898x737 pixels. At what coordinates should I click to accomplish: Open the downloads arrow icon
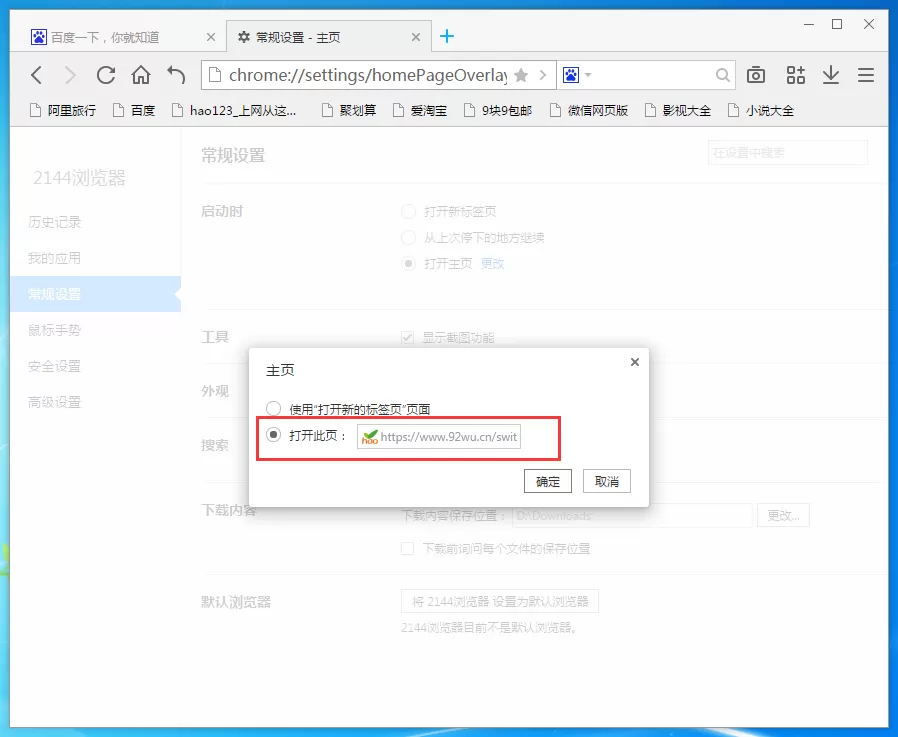tap(831, 75)
